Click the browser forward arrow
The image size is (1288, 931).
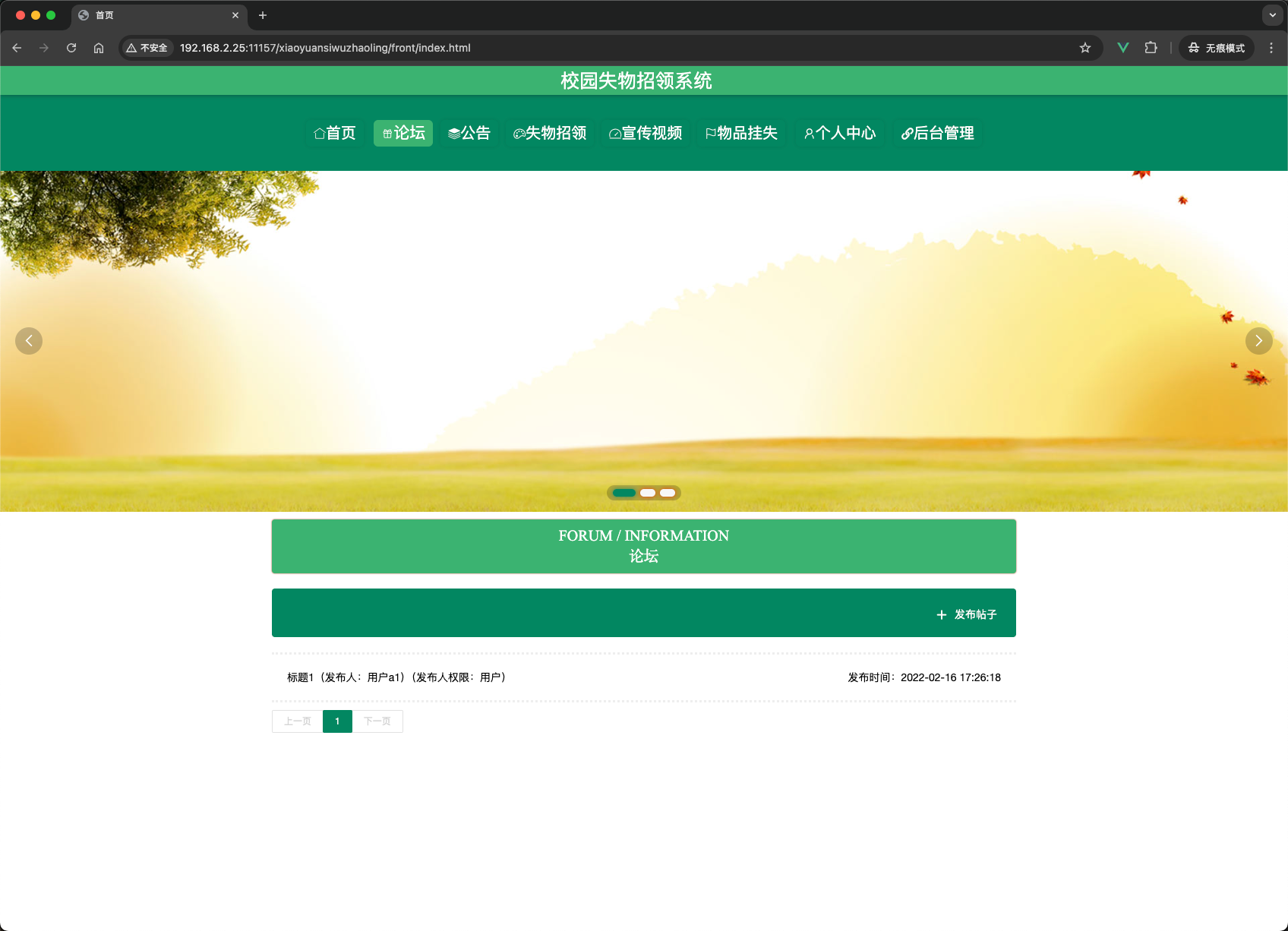pyautogui.click(x=44, y=48)
